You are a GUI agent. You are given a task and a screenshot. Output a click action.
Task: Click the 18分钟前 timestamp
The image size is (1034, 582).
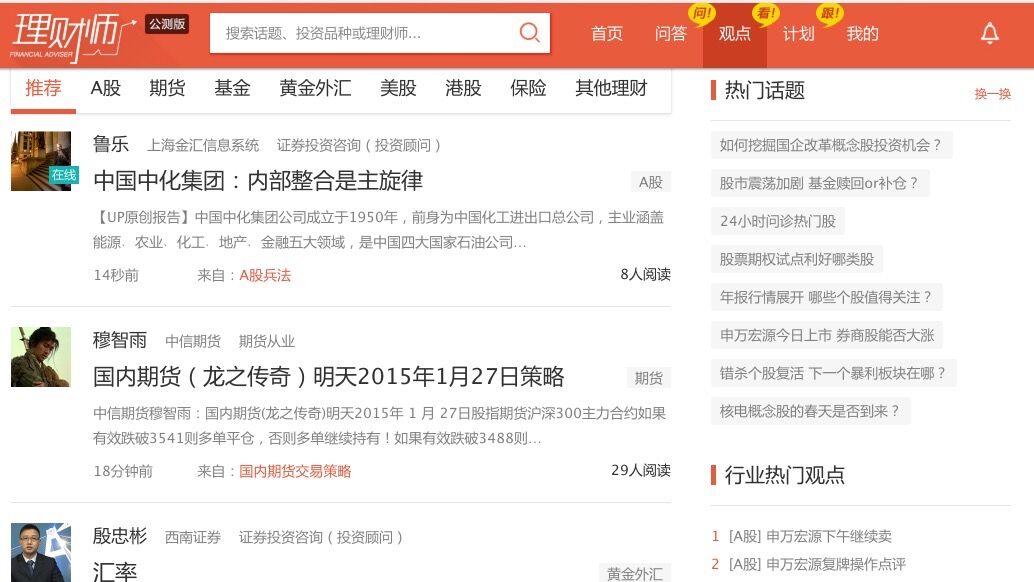click(123, 471)
